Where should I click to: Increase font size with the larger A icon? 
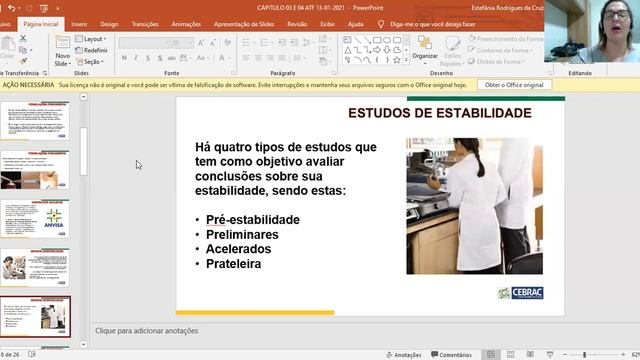click(201, 43)
